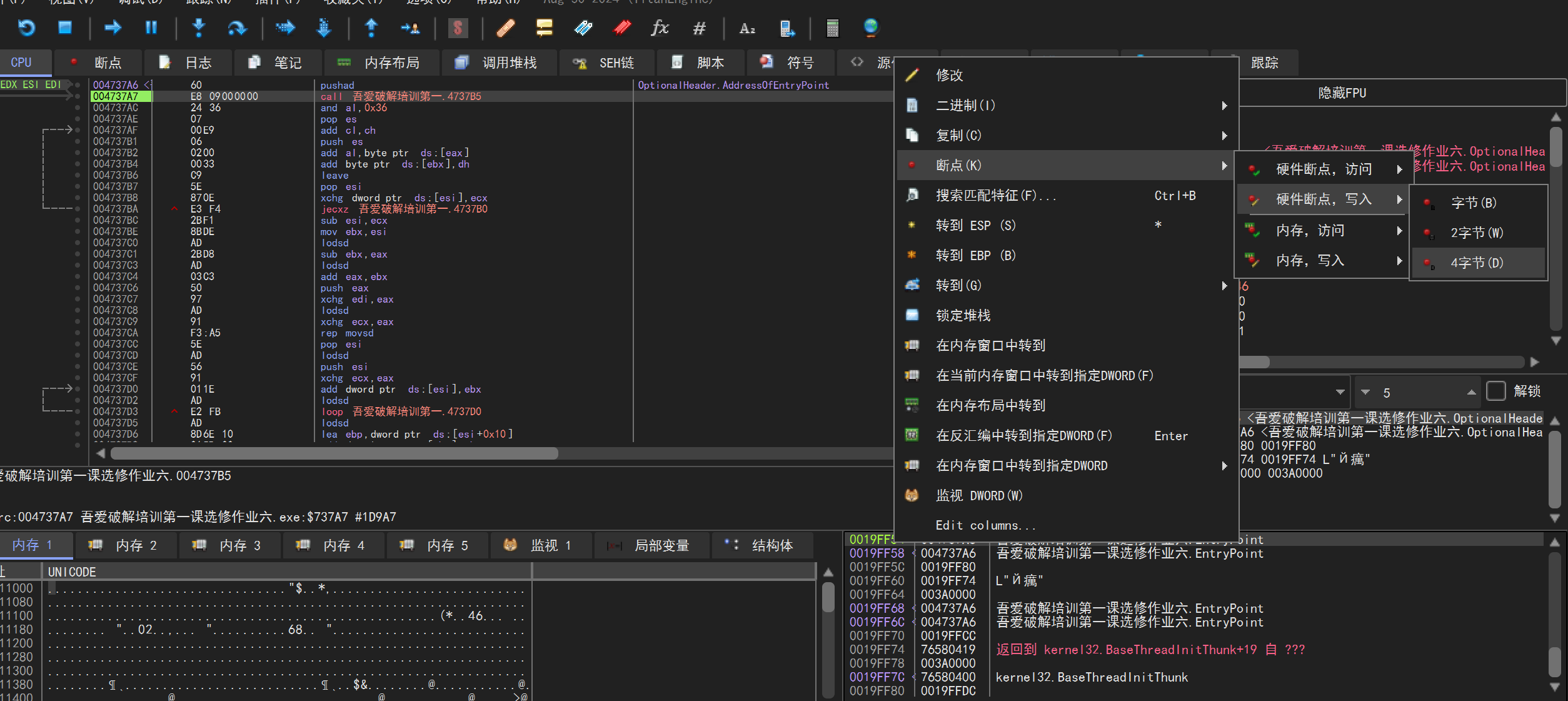Click the Restart debugging toolbar icon

[27, 28]
